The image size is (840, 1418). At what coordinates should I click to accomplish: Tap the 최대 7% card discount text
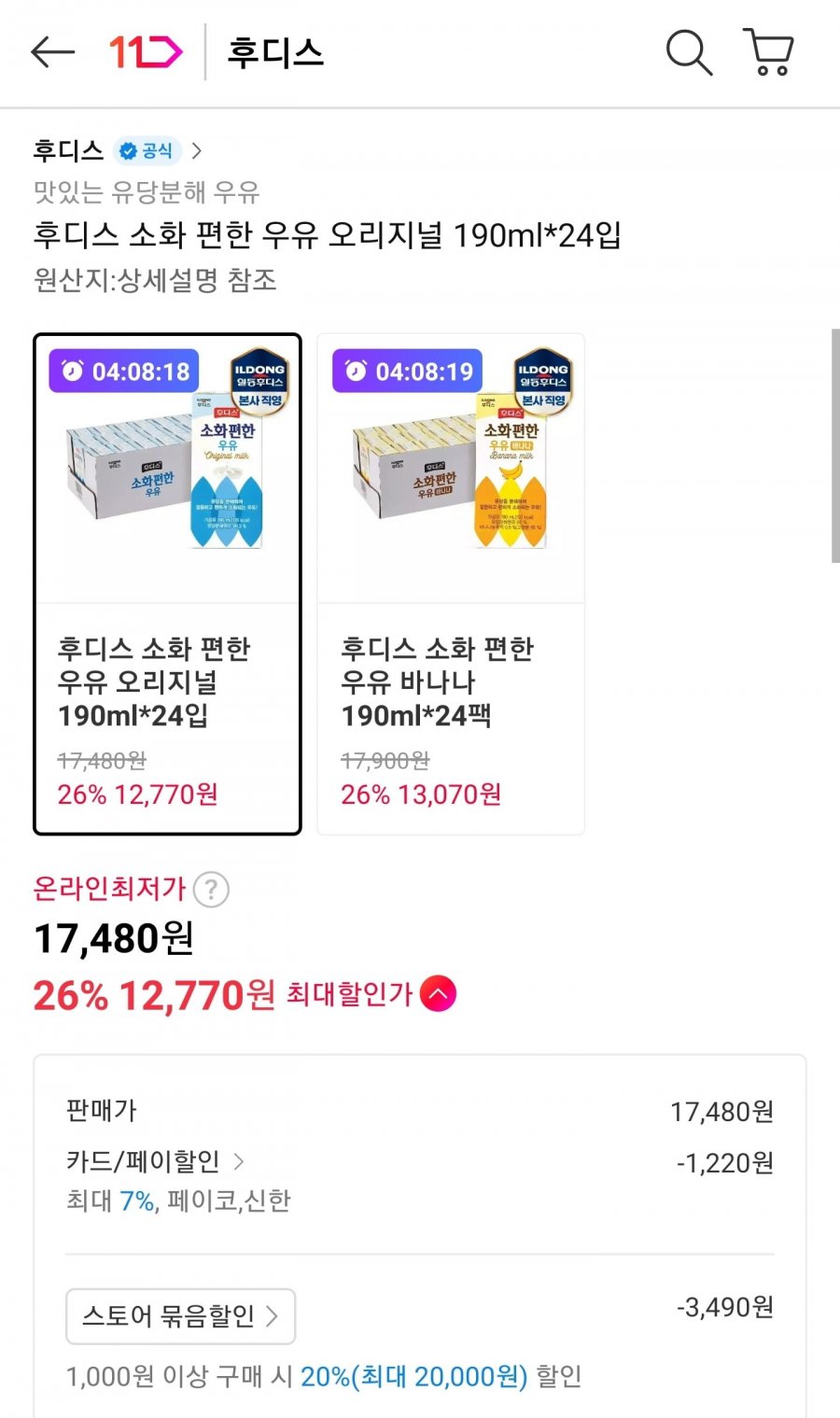136,1200
